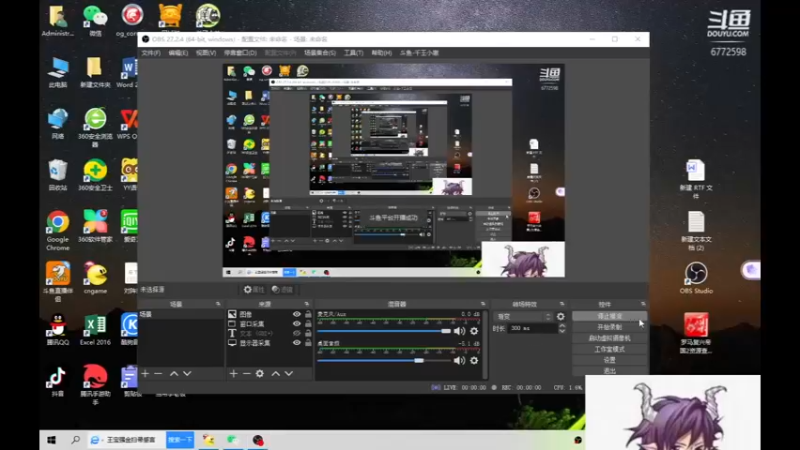
Task: Toggle lock on 文本 (GDI+) source
Action: [308, 333]
